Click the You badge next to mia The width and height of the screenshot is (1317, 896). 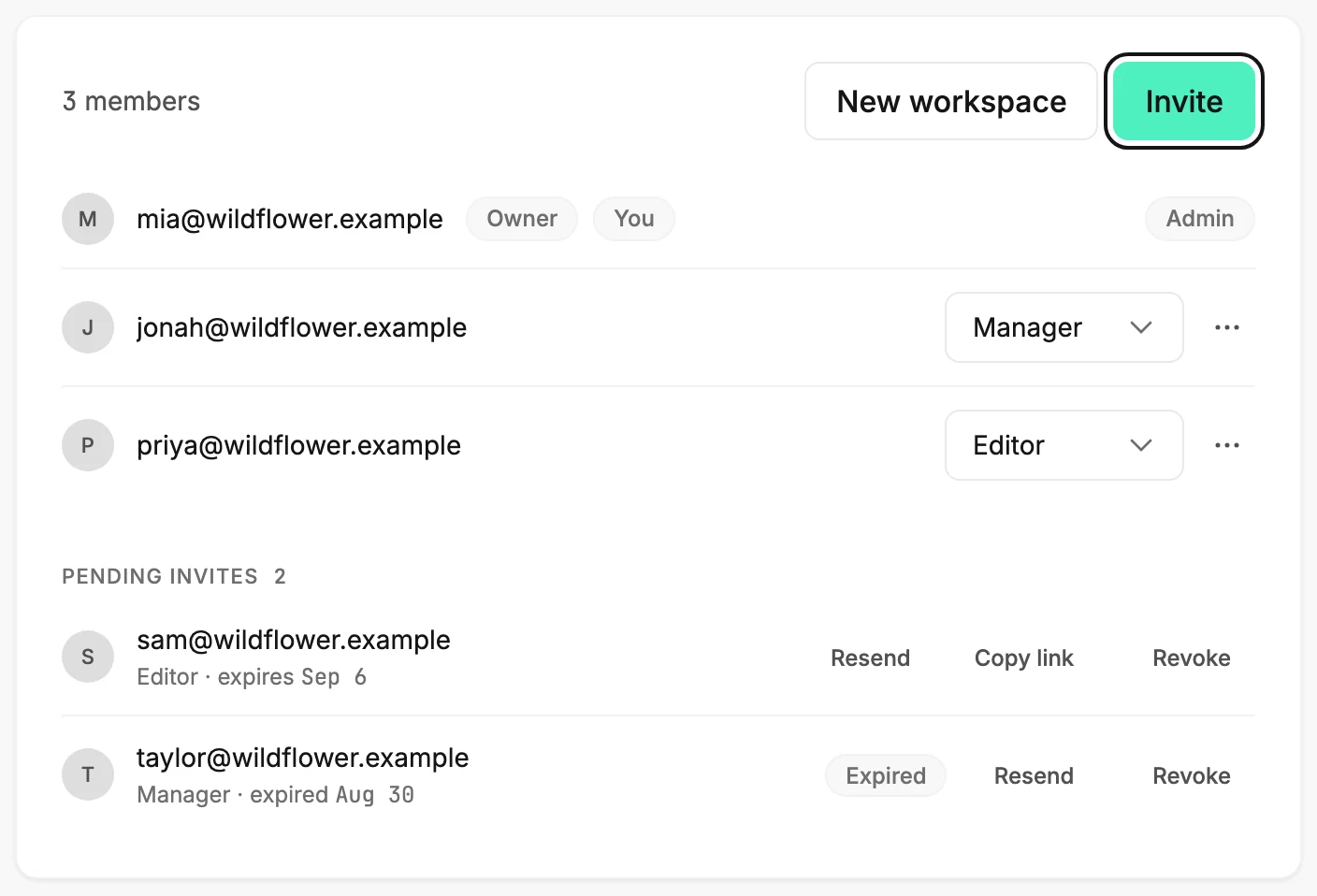tap(634, 219)
